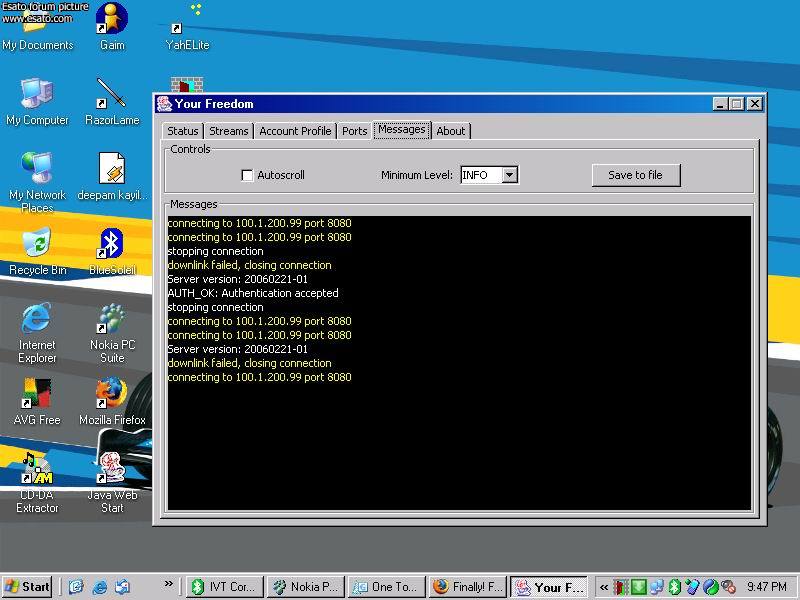Open the Account Profile tab
Viewport: 800px width, 600px height.
coord(295,131)
